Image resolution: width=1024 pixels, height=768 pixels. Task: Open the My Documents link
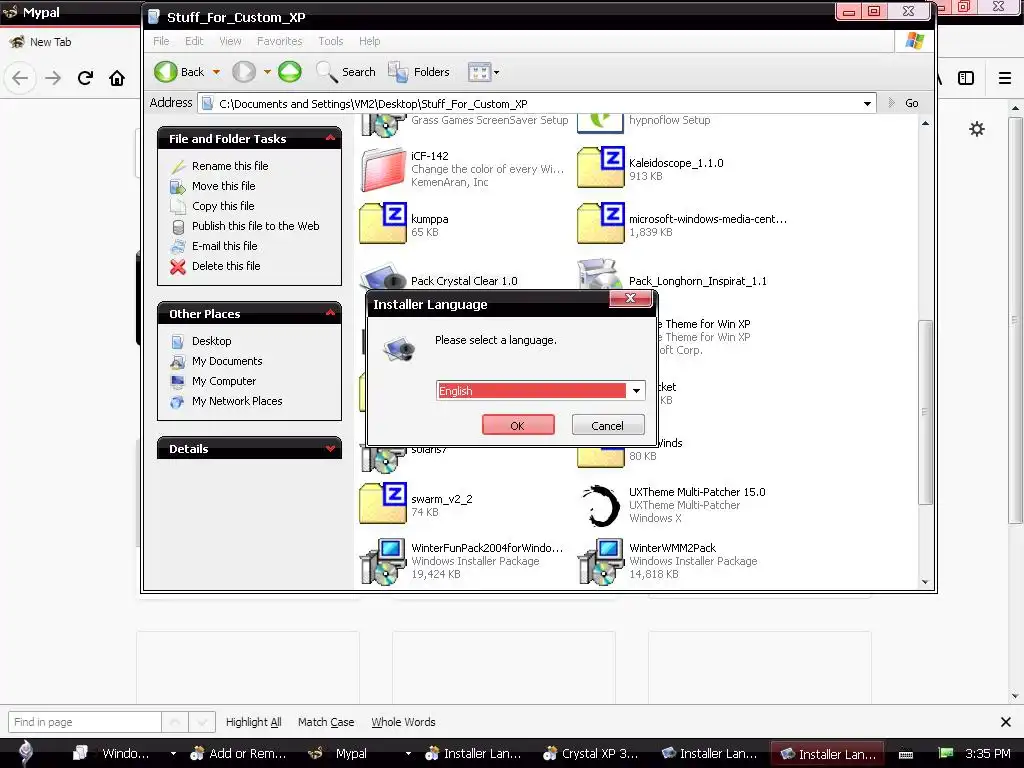click(x=227, y=361)
